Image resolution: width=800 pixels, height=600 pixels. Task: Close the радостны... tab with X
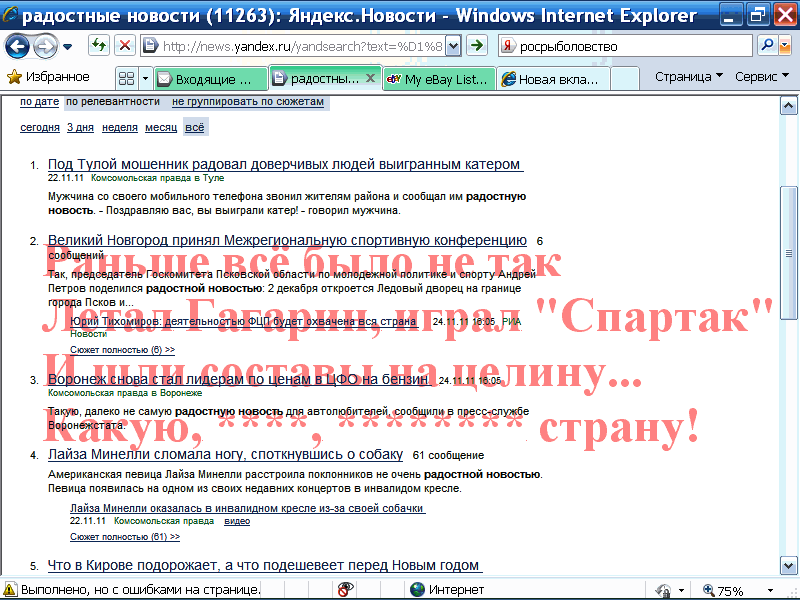tap(370, 78)
